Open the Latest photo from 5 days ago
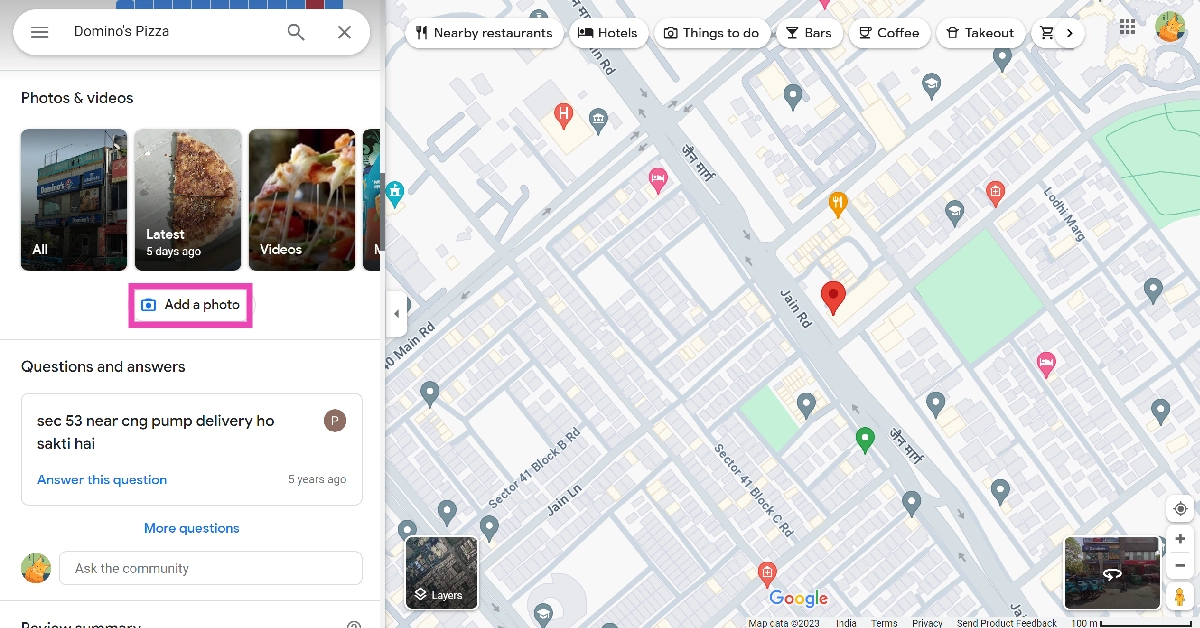Screen dimensions: 1200x628 188,199
